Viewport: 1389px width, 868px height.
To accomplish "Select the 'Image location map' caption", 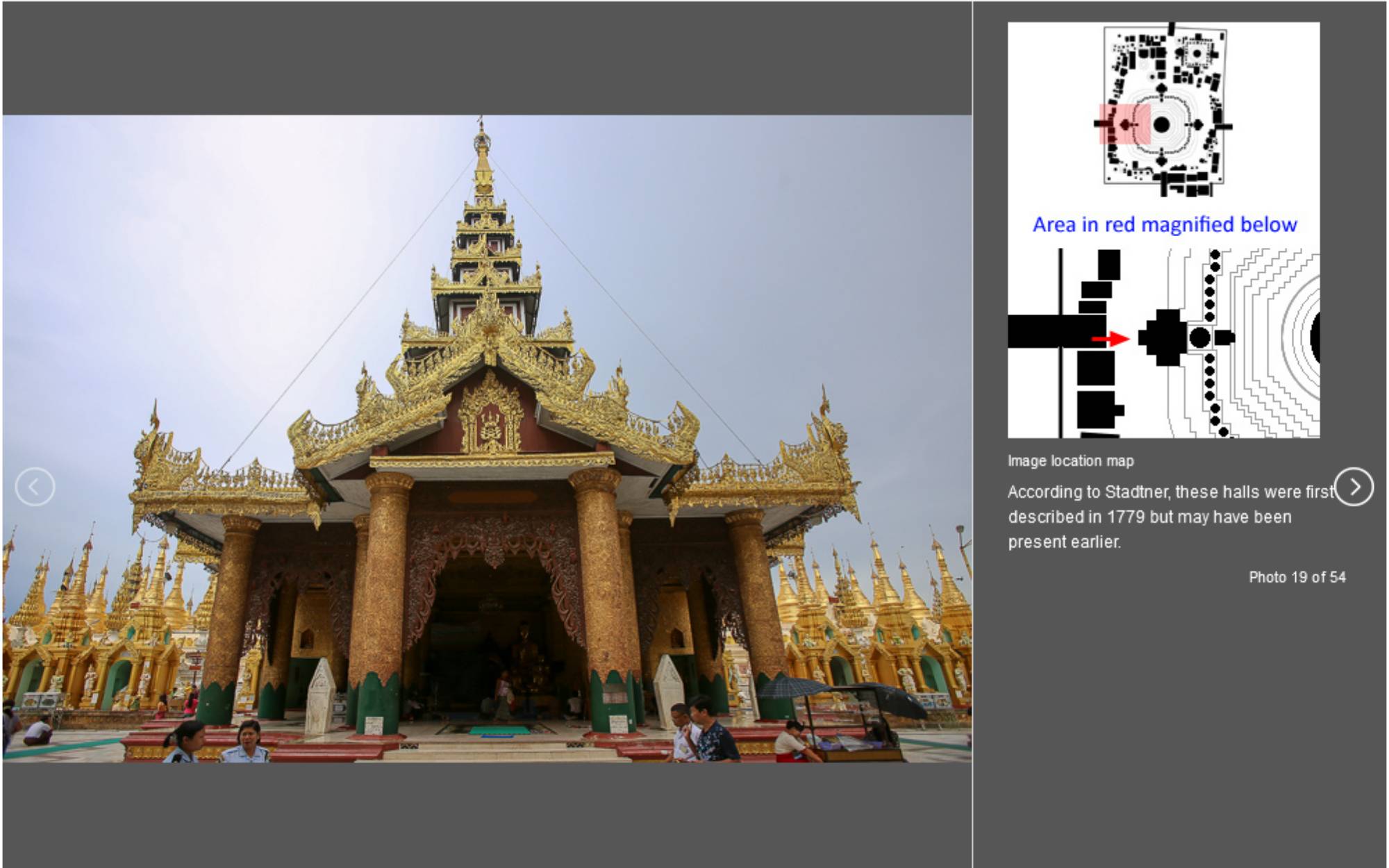I will [1070, 461].
